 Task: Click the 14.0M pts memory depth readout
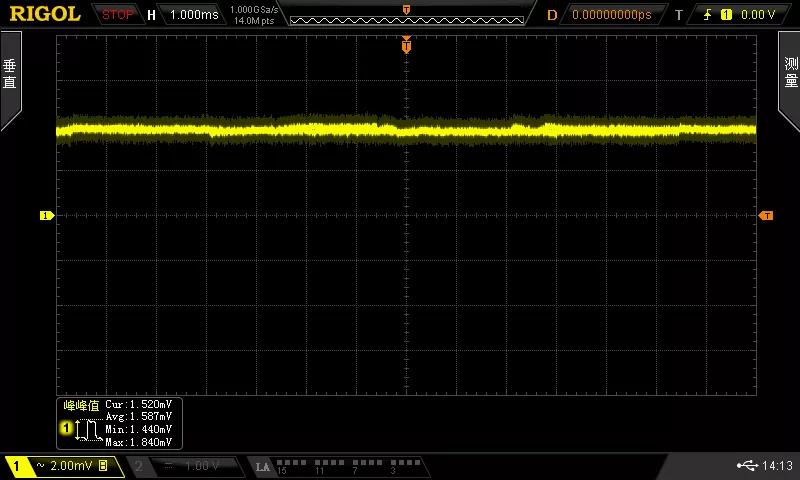coord(254,21)
